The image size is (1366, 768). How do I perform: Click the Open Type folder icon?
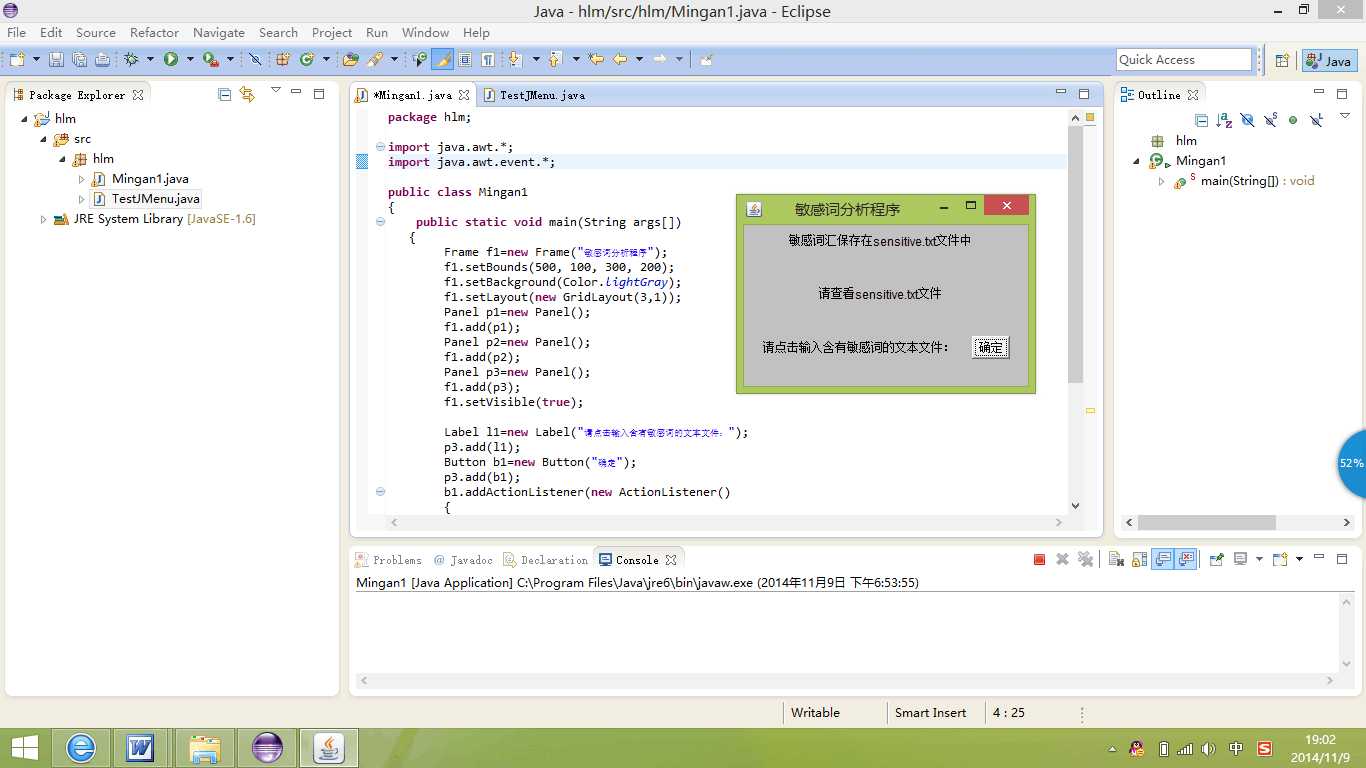click(351, 60)
